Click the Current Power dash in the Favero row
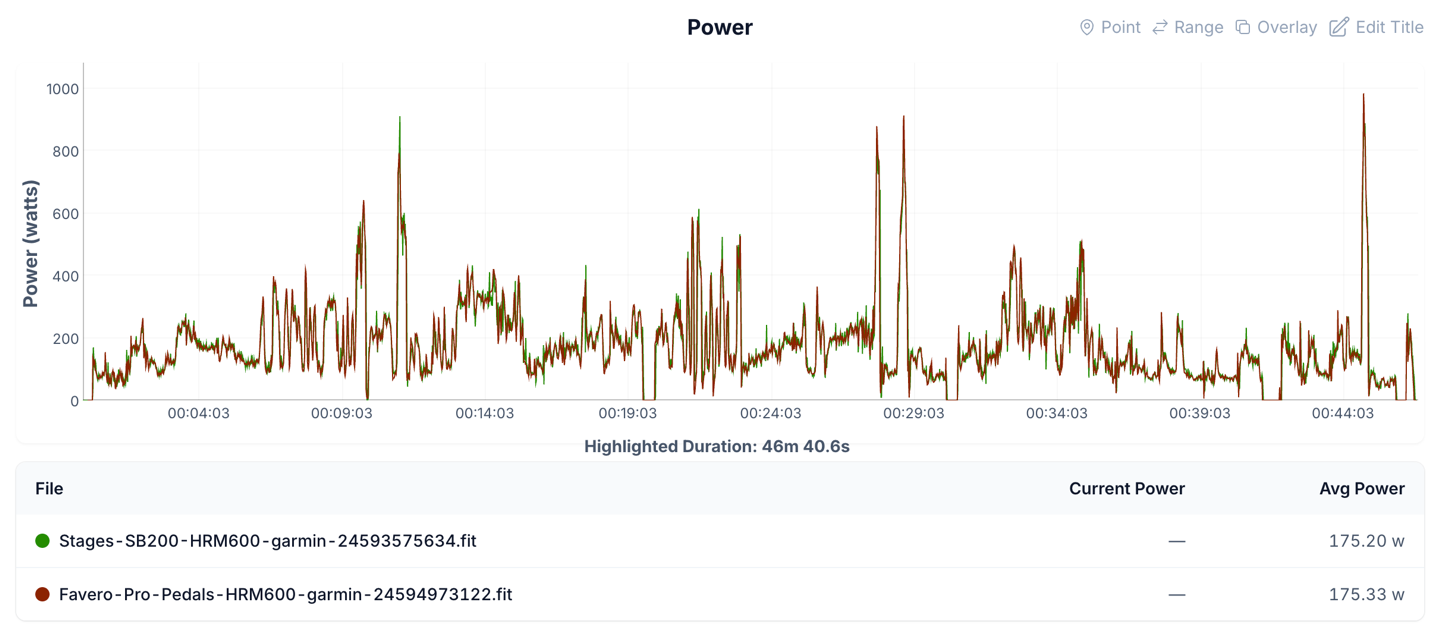Image resolution: width=1438 pixels, height=626 pixels. click(x=1177, y=594)
